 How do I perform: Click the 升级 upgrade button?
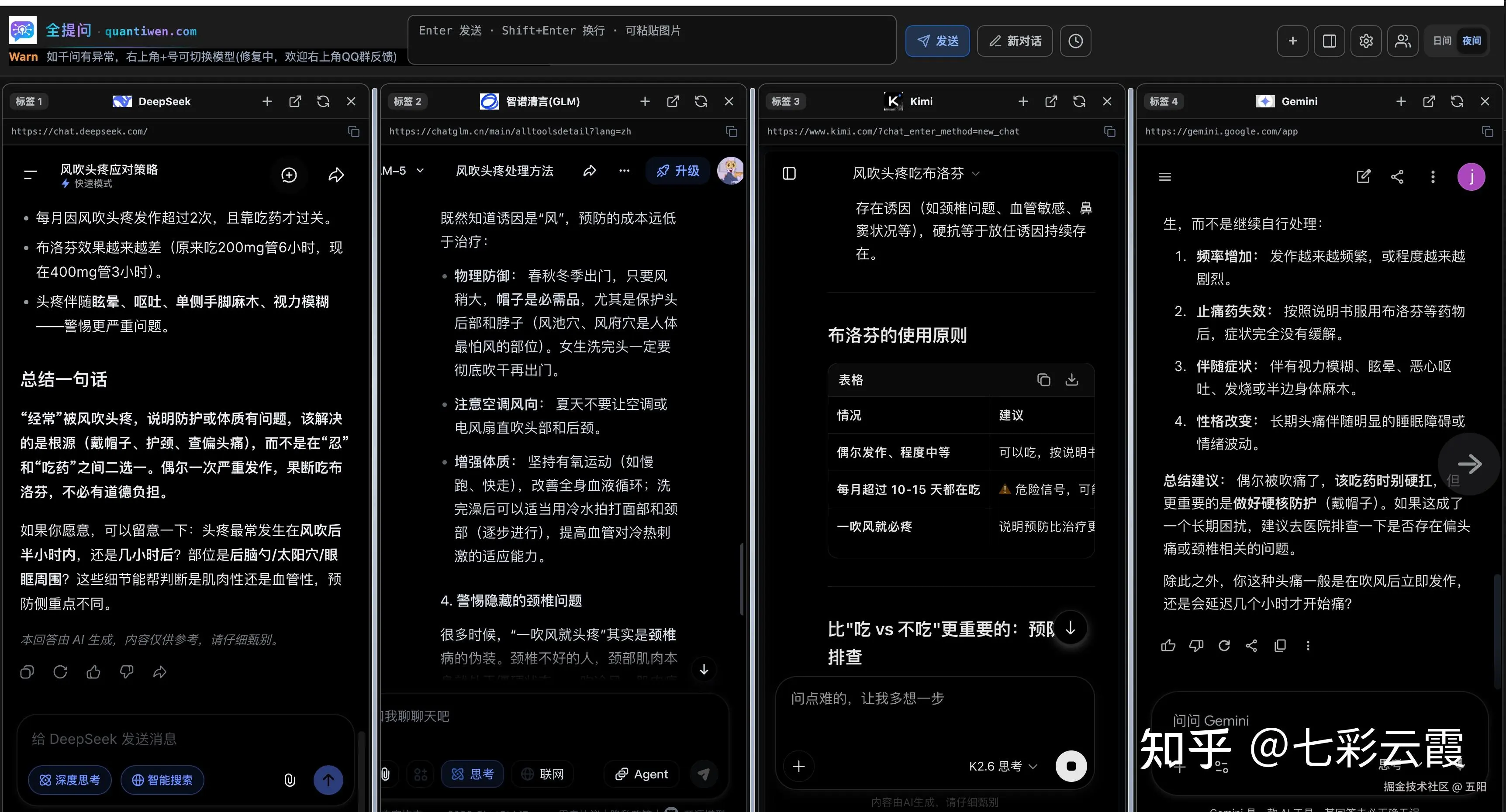677,171
